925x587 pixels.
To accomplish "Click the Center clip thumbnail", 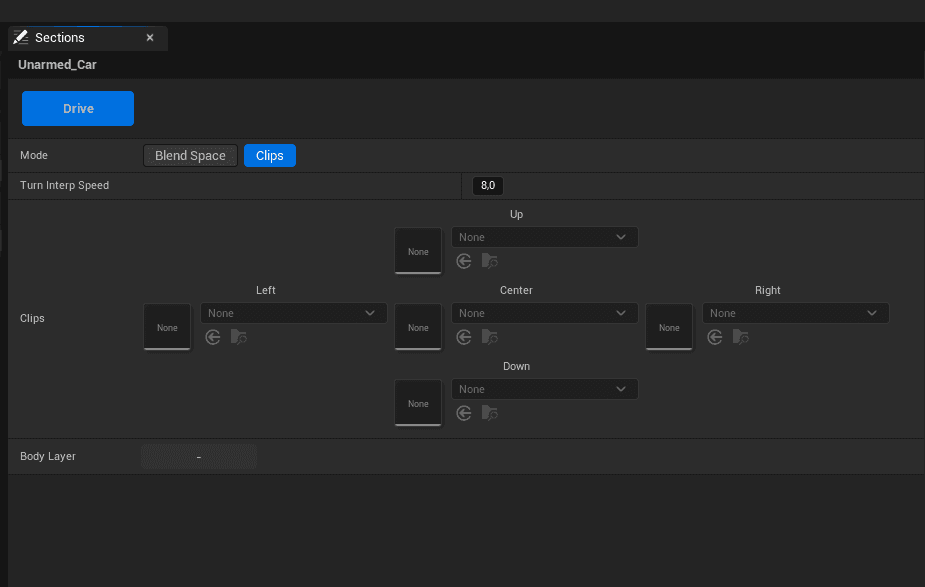I will tap(418, 327).
